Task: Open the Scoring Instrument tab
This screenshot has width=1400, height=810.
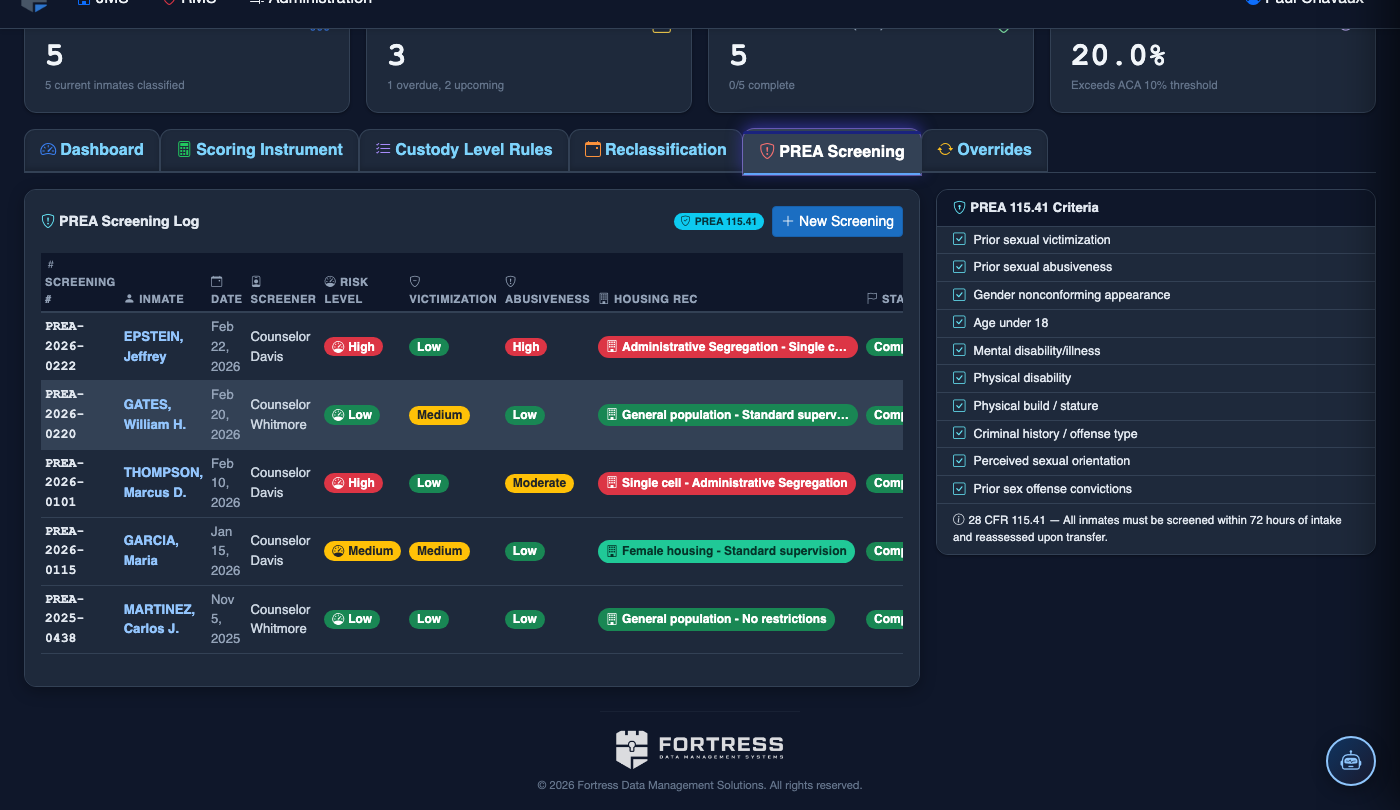Action: 260,150
